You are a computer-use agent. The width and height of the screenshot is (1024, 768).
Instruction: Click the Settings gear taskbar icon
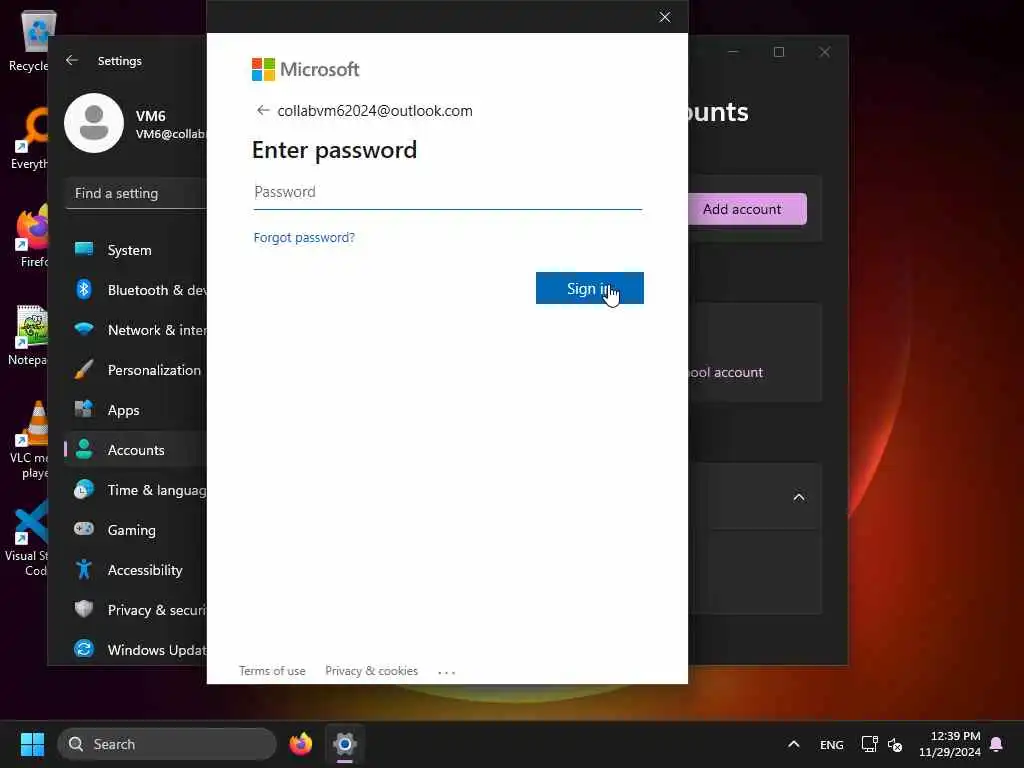click(345, 744)
